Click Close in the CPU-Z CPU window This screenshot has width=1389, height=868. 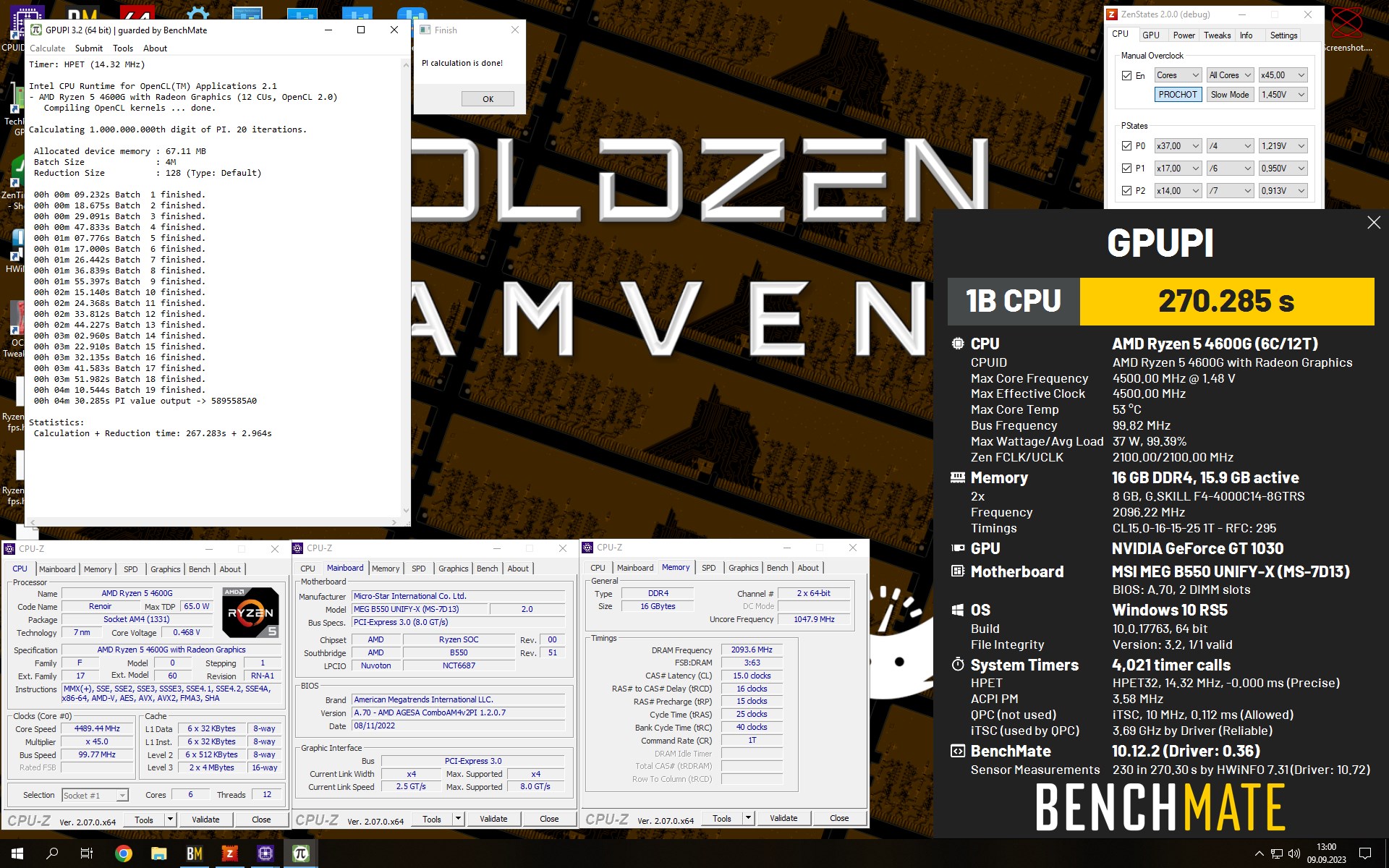pyautogui.click(x=261, y=820)
